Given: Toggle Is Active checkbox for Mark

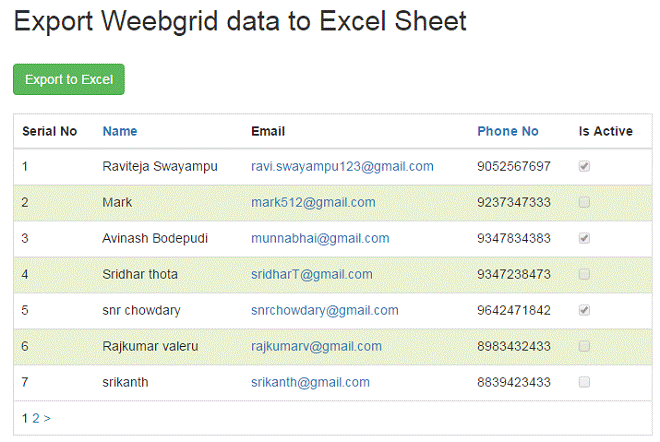Looking at the screenshot, I should [x=585, y=202].
